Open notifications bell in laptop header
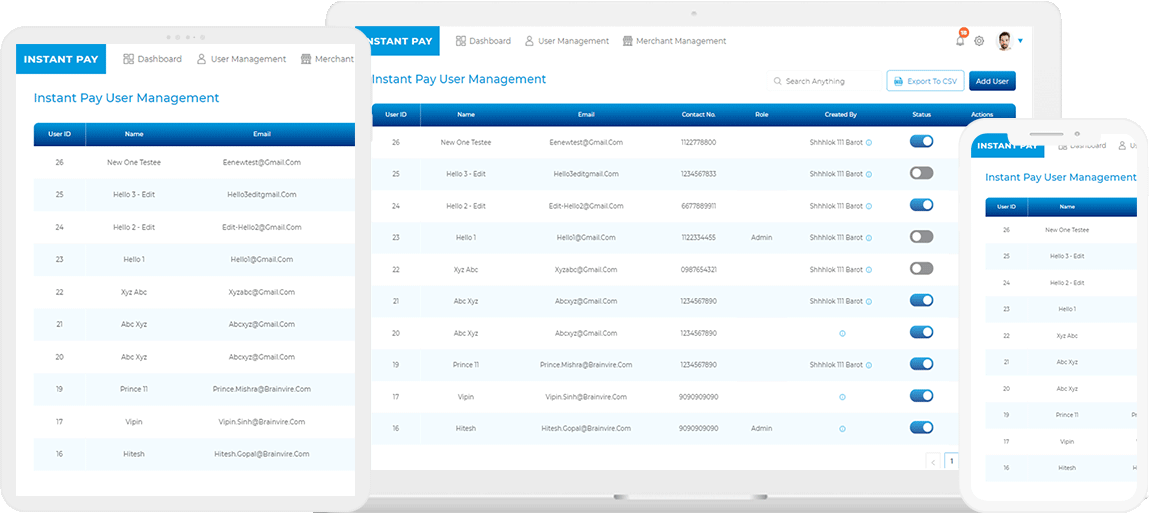The width and height of the screenshot is (1150, 515). [961, 40]
